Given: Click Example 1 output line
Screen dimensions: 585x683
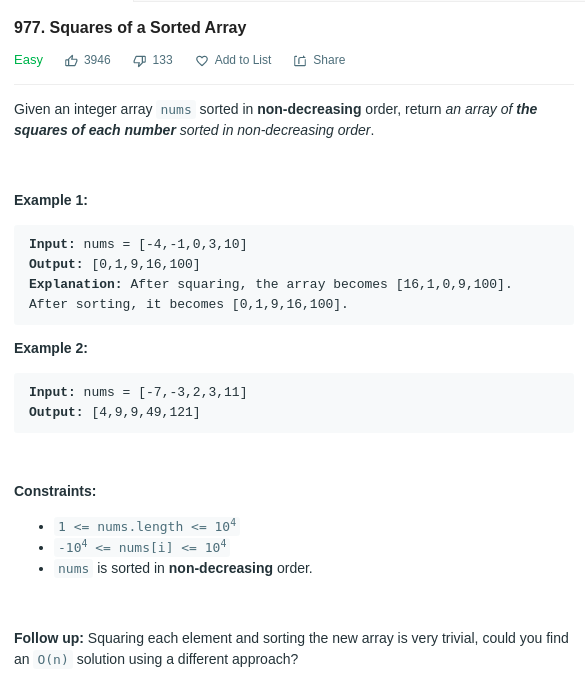Looking at the screenshot, I should pos(115,264).
